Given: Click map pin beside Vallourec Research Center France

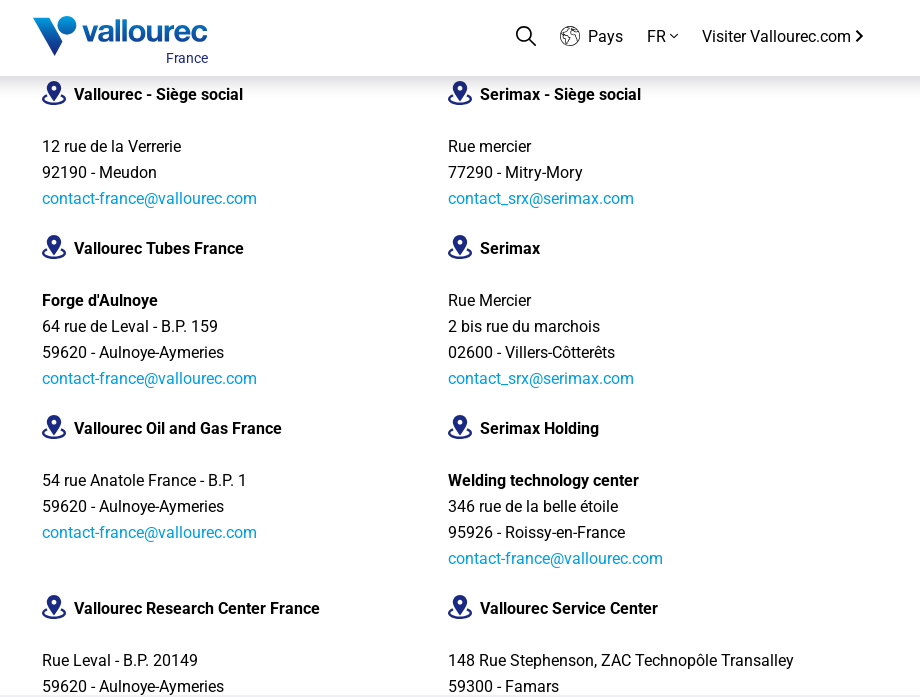Looking at the screenshot, I should 54,608.
